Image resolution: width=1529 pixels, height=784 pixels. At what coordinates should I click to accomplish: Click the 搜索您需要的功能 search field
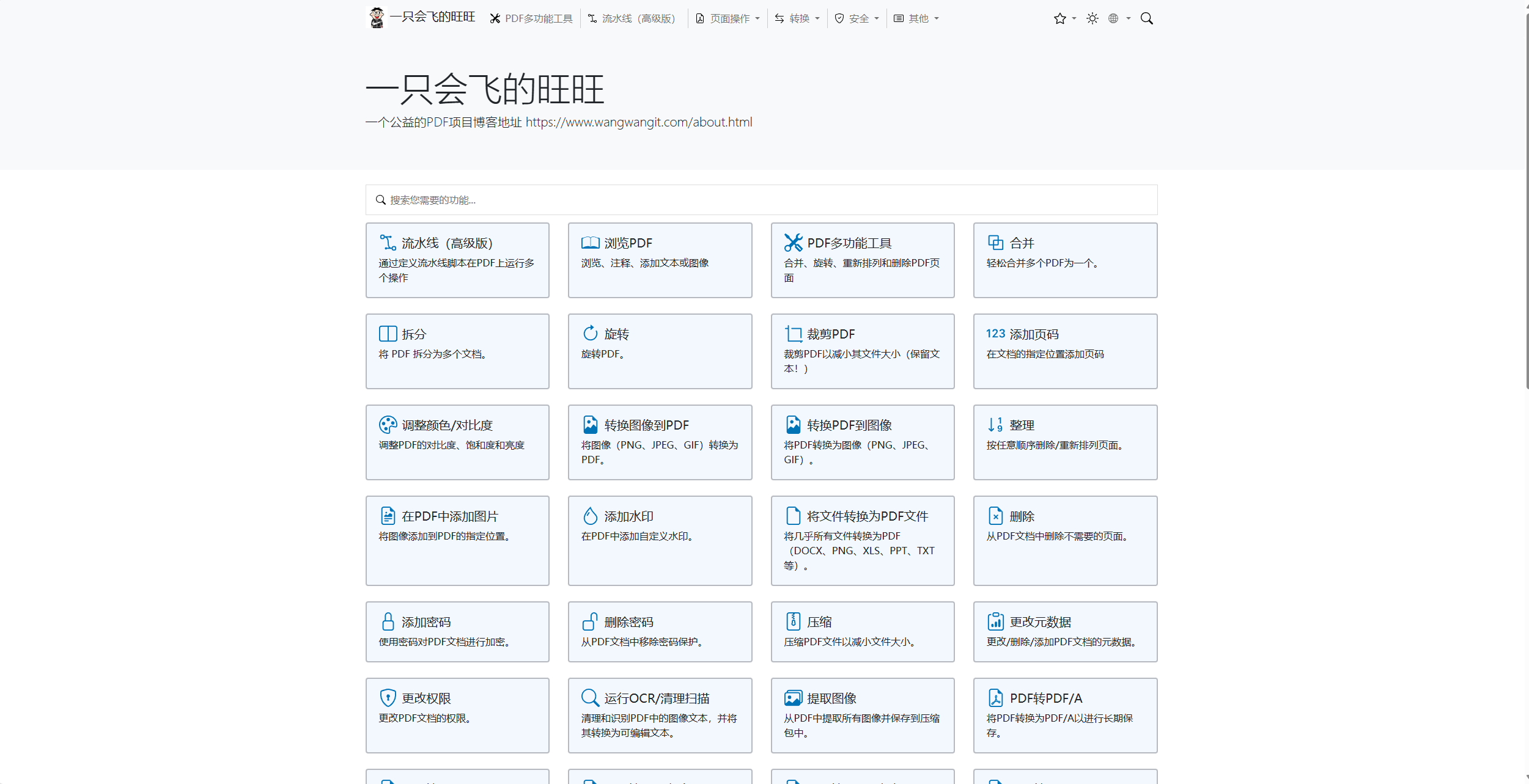[761, 200]
